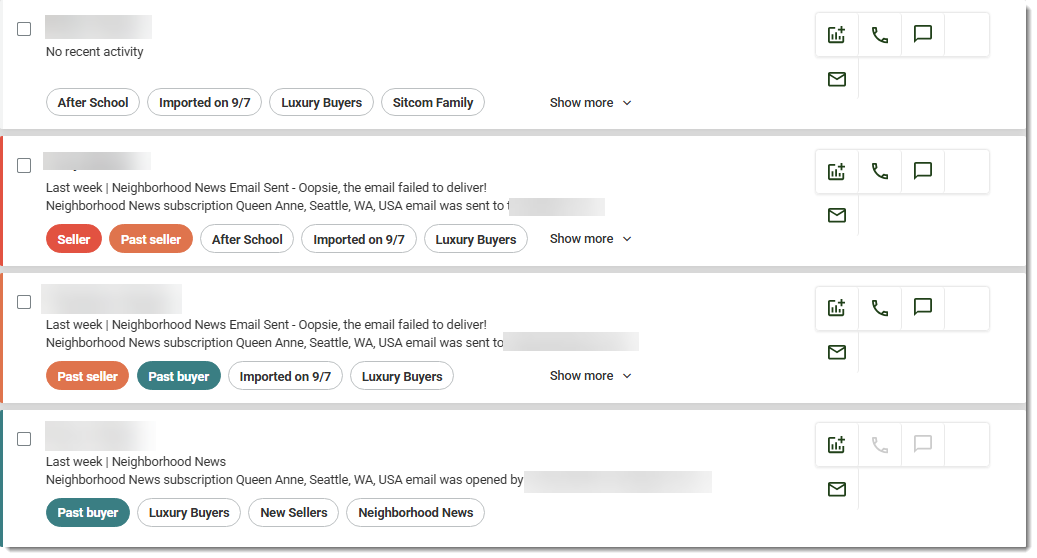1037x558 pixels.
Task: Click the Past buyer tag on the New Sellers contact
Action: (x=87, y=512)
